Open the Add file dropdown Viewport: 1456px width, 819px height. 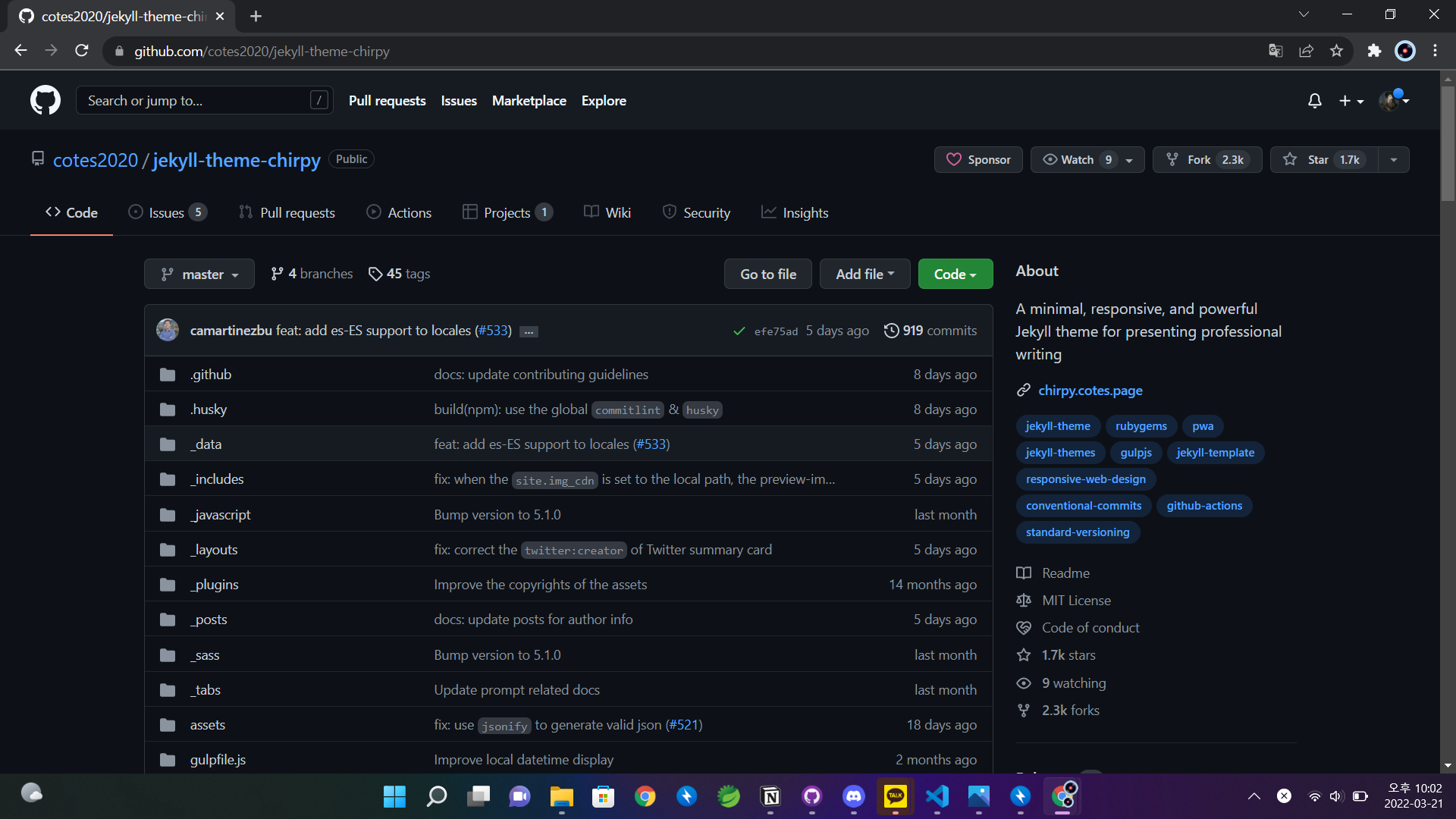(864, 275)
